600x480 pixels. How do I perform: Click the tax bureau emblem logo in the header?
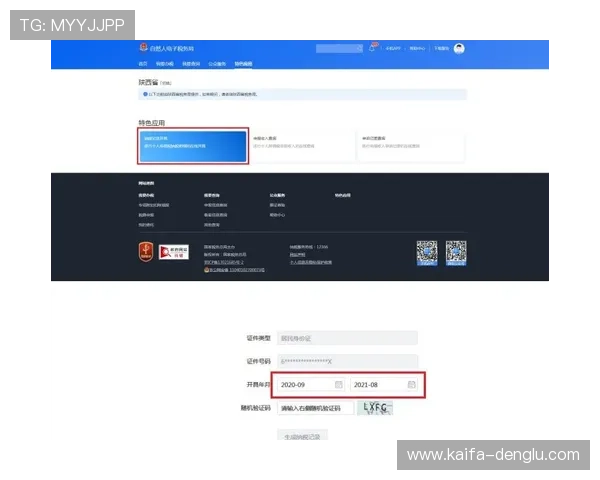coord(143,47)
